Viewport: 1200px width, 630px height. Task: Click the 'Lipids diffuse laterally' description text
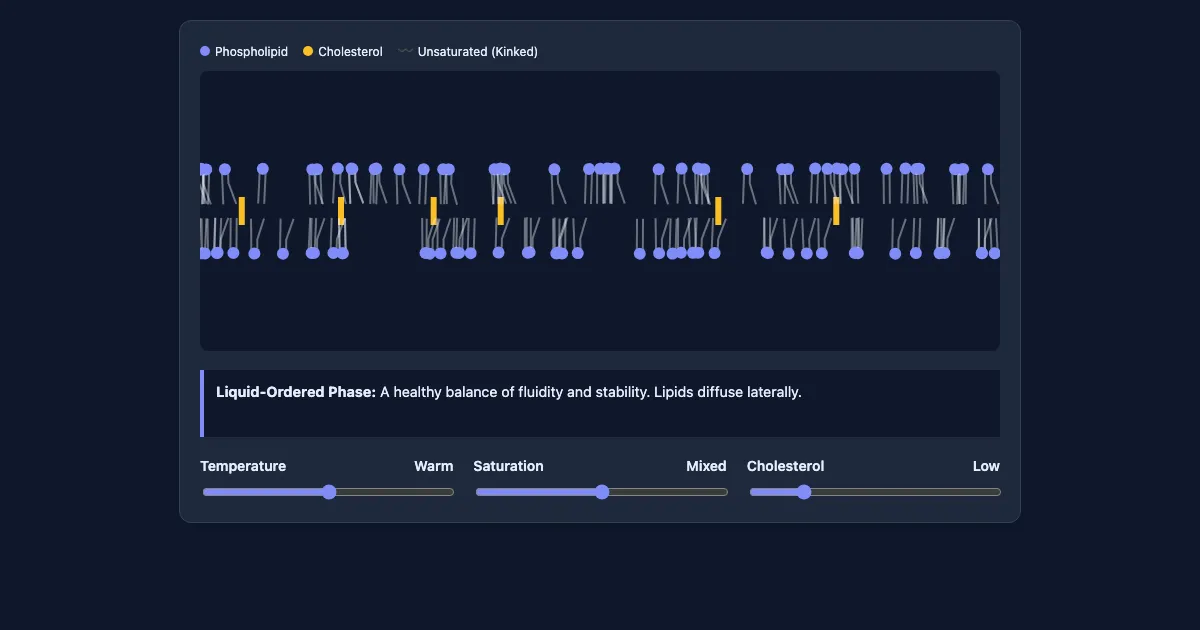(x=728, y=392)
